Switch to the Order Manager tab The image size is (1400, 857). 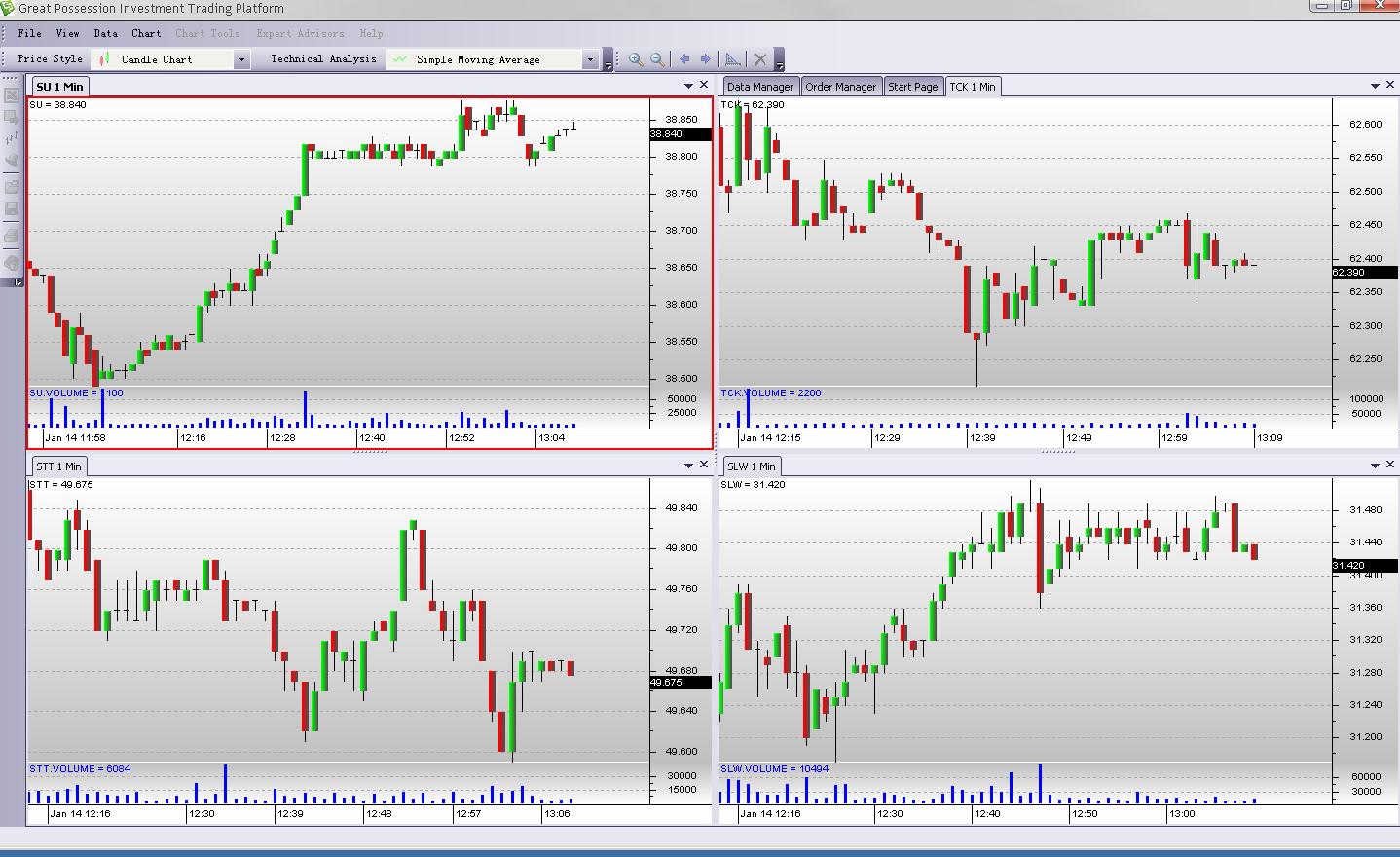(x=841, y=87)
